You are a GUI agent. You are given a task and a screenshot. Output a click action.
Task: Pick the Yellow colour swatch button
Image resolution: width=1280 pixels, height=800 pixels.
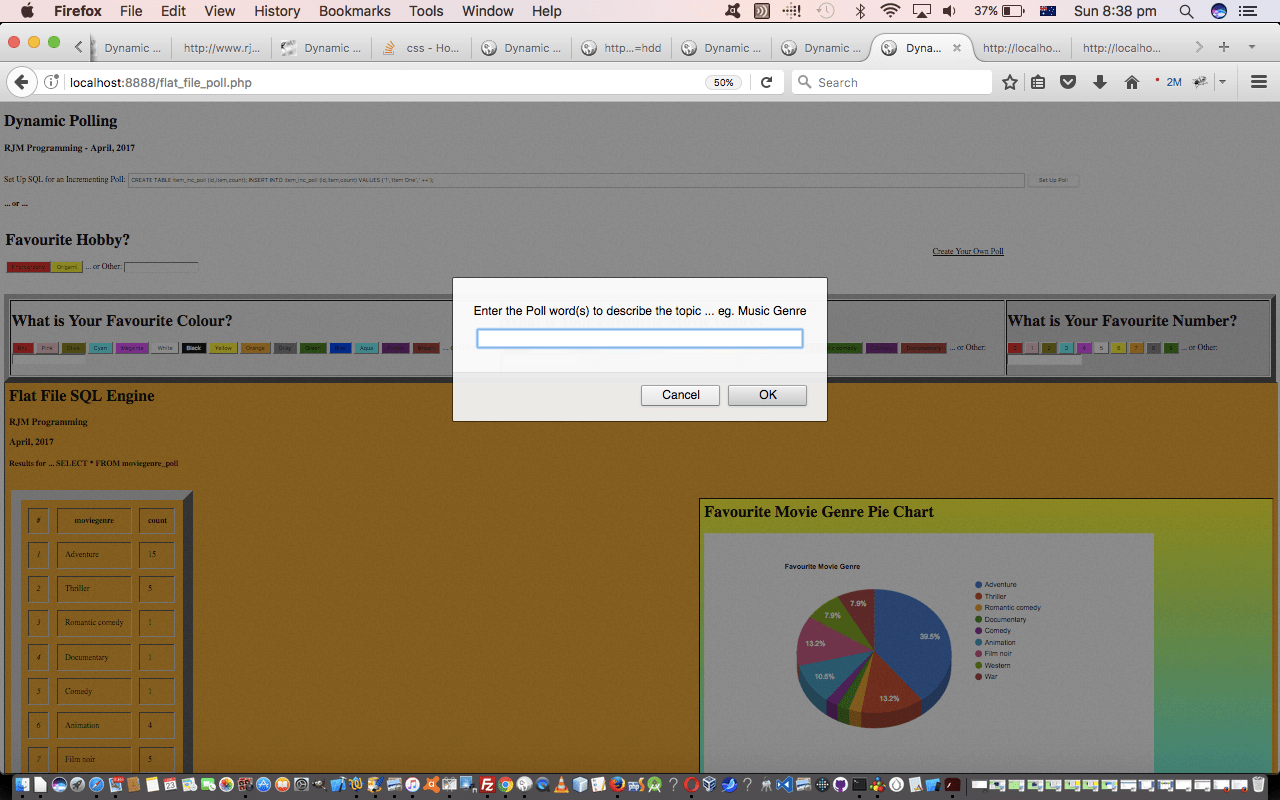click(223, 348)
